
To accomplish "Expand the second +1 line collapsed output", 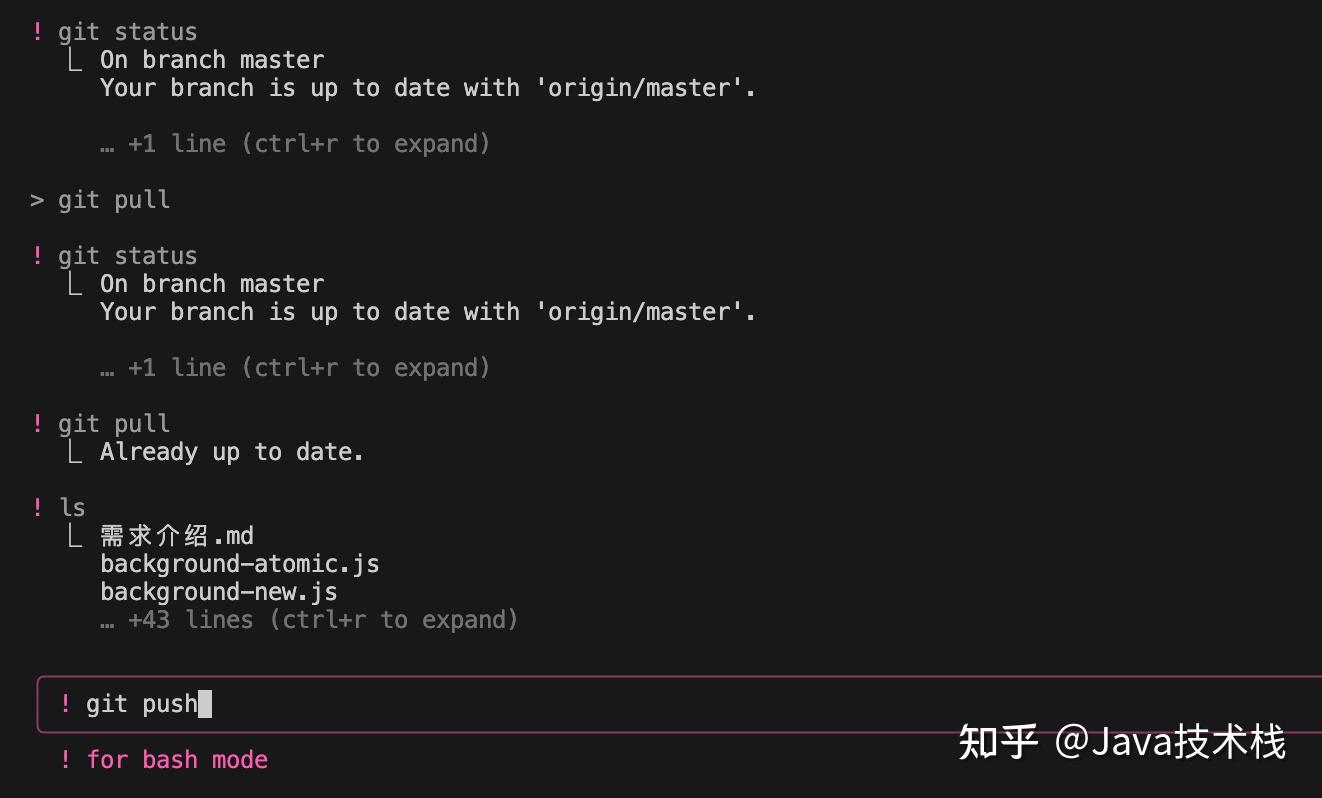I will pyautogui.click(x=295, y=368).
